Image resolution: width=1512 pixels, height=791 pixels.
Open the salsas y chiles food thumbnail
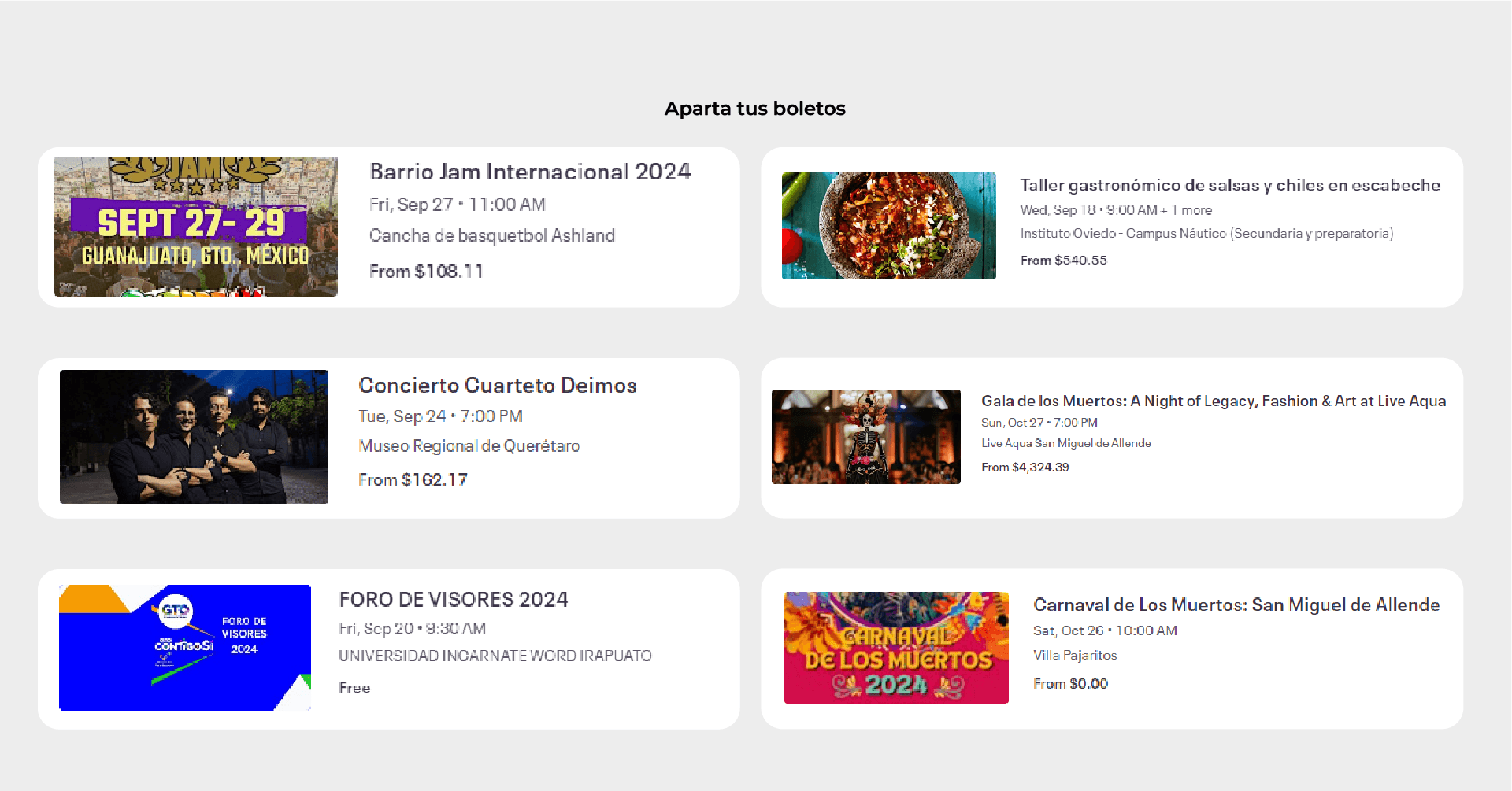tap(888, 226)
